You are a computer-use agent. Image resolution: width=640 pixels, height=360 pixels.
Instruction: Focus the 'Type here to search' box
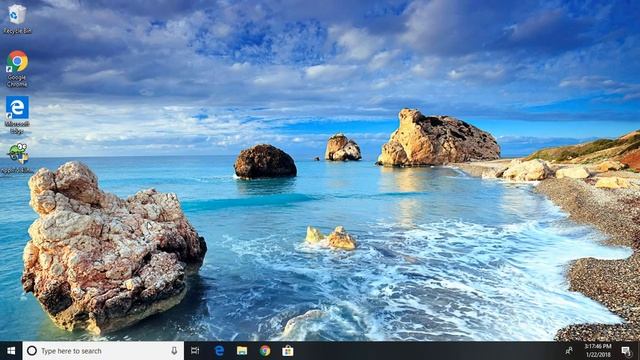click(x=103, y=351)
